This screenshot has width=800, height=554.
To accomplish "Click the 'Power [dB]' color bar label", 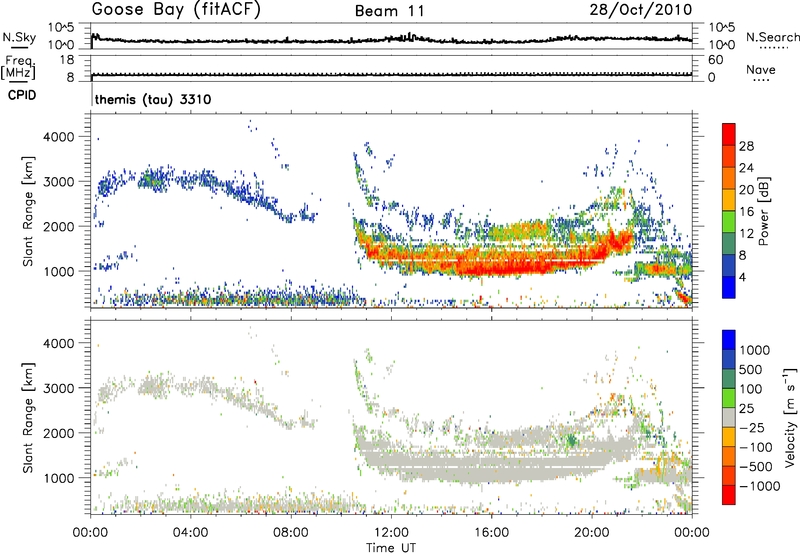I will pyautogui.click(x=763, y=211).
